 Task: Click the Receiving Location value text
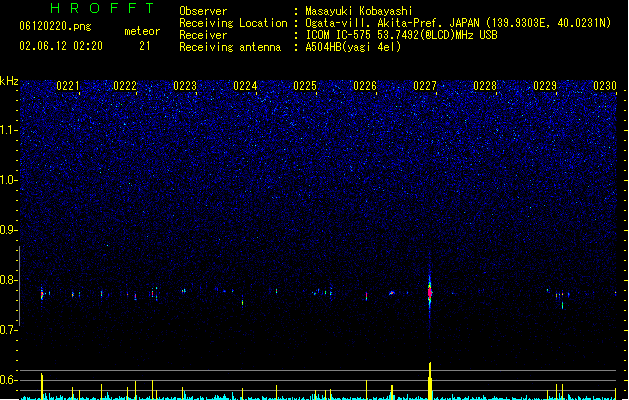458,23
